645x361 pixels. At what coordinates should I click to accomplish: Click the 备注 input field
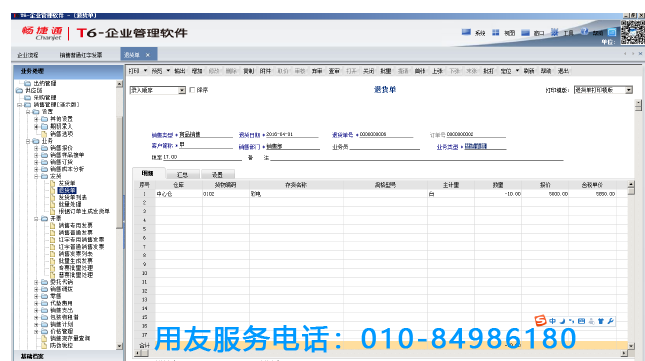click(x=416, y=157)
